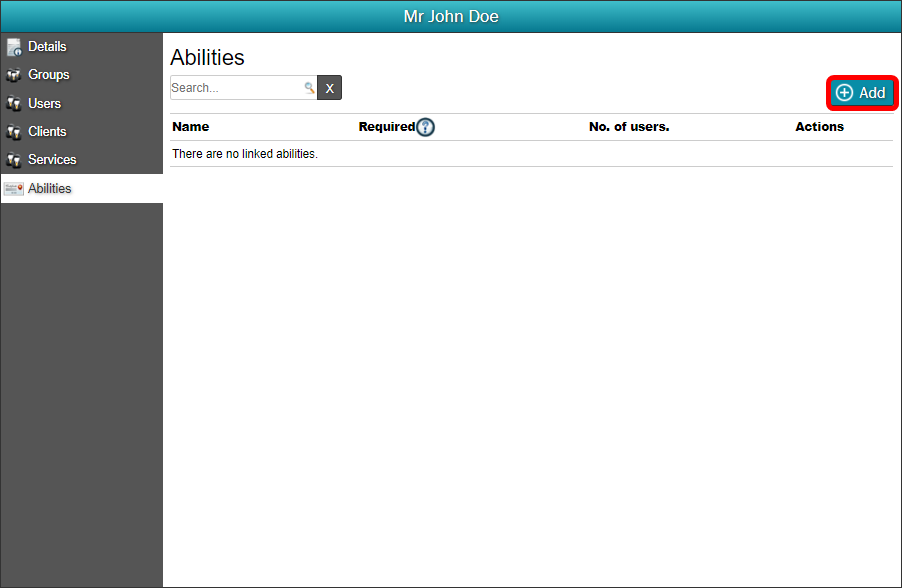Select the Clients menu item
Image resolution: width=902 pixels, height=588 pixels.
coord(82,132)
